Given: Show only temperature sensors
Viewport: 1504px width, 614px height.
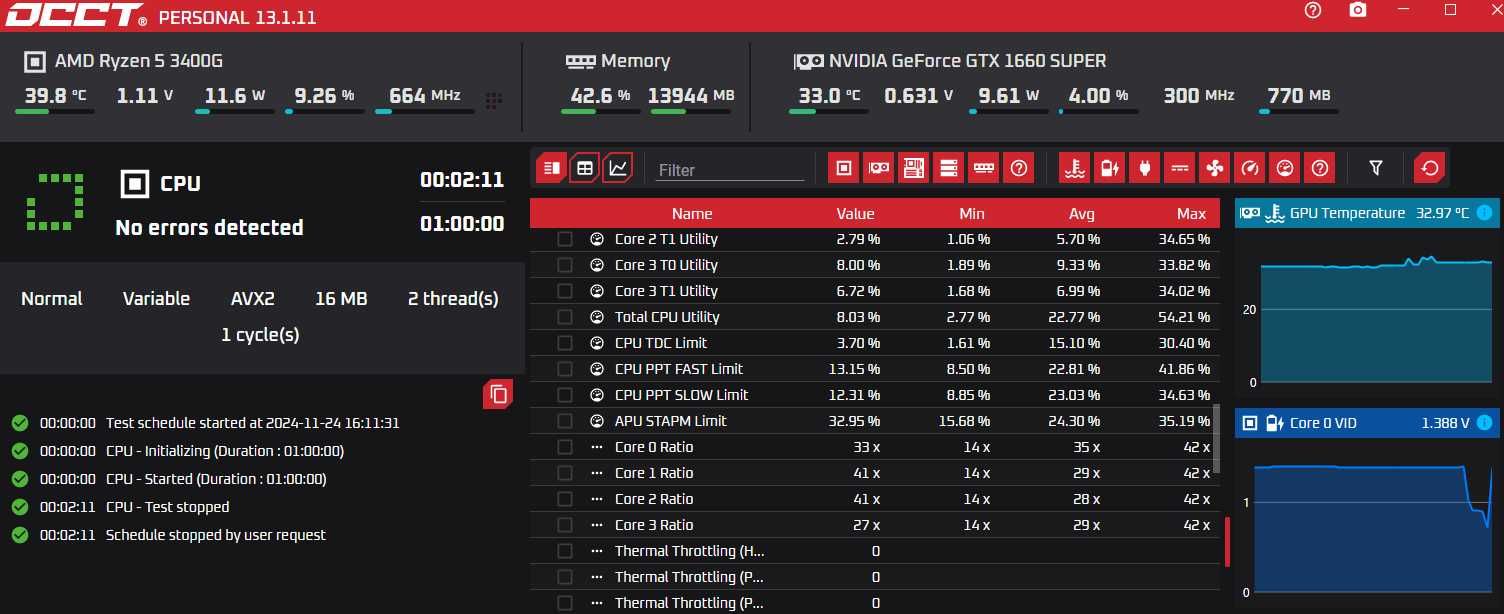Looking at the screenshot, I should pos(1075,168).
